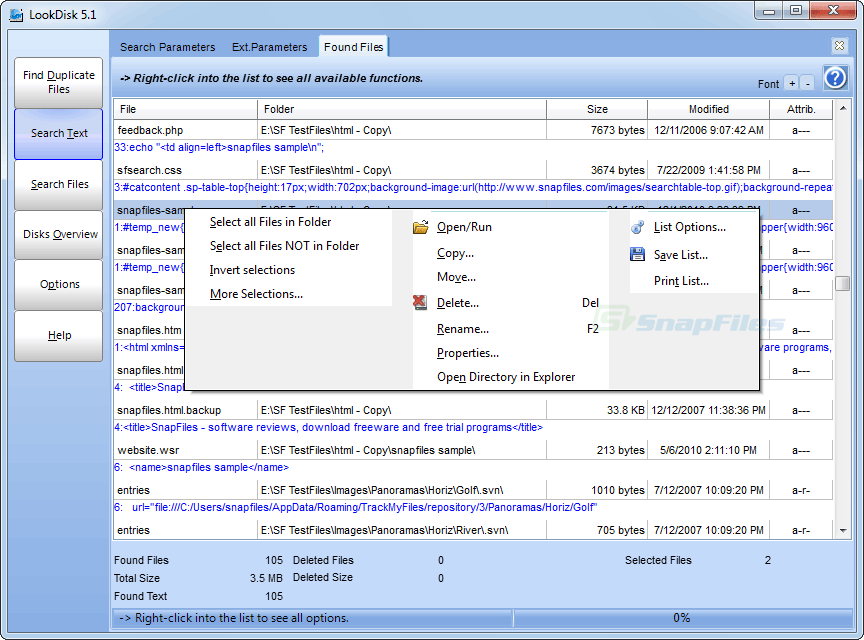
Task: Sort the list by Size column header
Action: coord(597,109)
